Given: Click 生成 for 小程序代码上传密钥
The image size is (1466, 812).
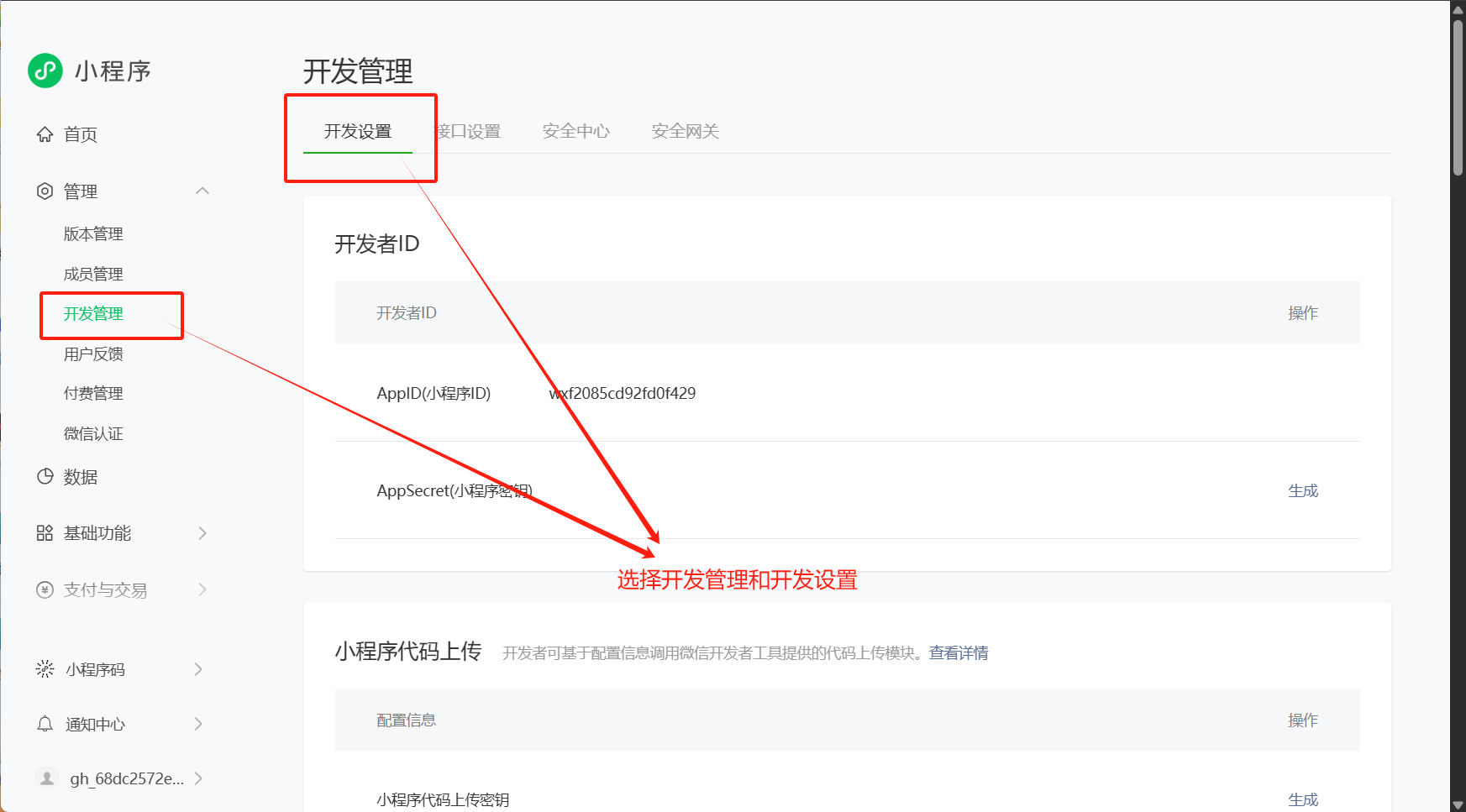Looking at the screenshot, I should [1303, 799].
